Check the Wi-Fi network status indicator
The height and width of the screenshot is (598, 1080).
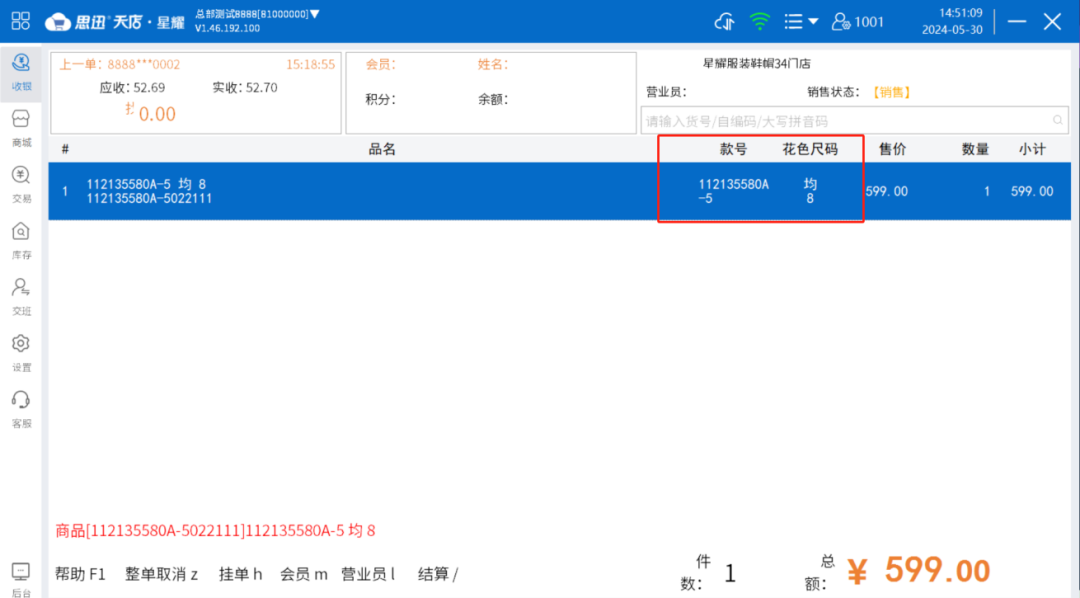[x=760, y=20]
